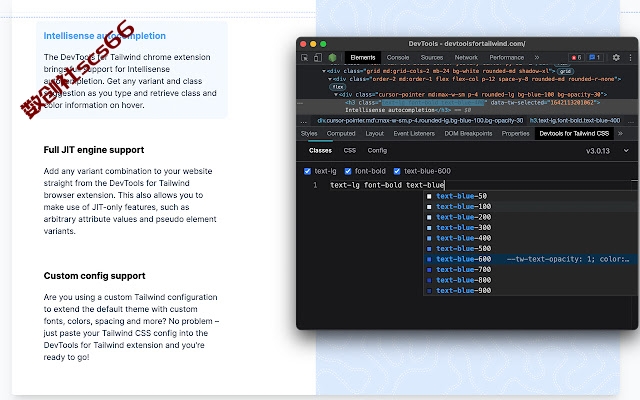Screen dimensions: 640x400
Task: Select the Devtools for Tailwind CSS tab
Action: point(574,133)
